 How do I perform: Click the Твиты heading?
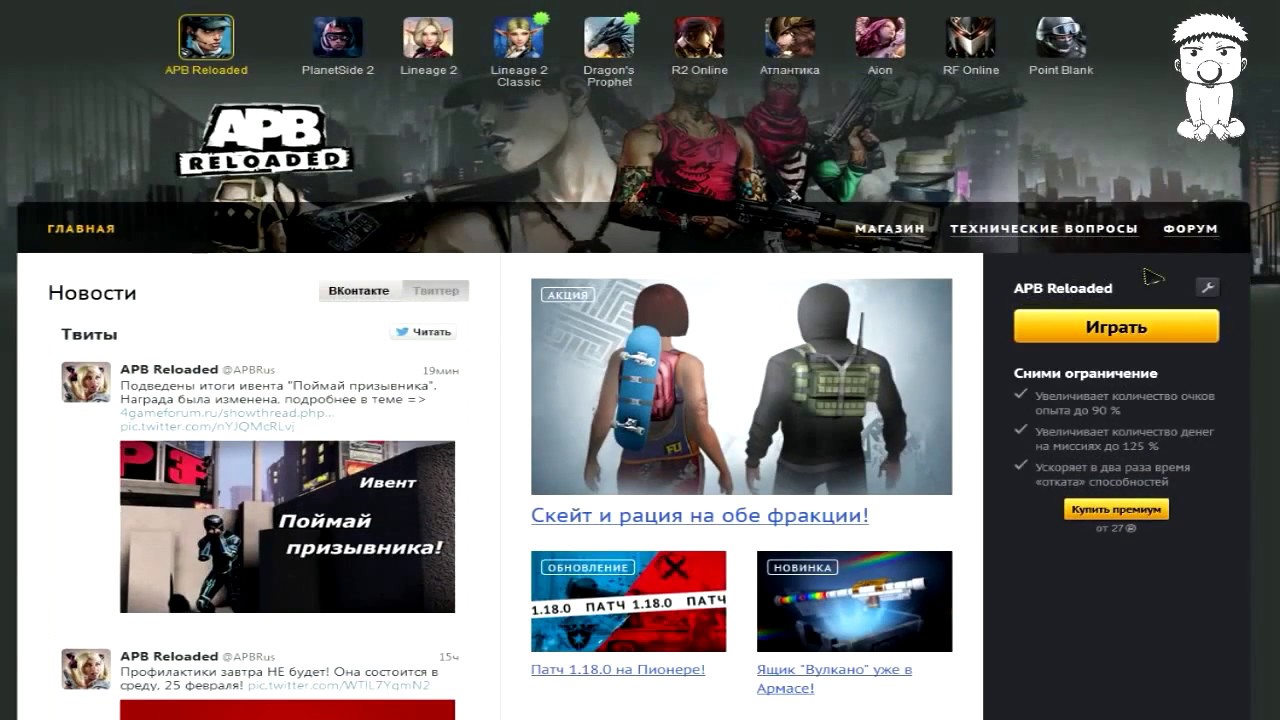point(89,334)
